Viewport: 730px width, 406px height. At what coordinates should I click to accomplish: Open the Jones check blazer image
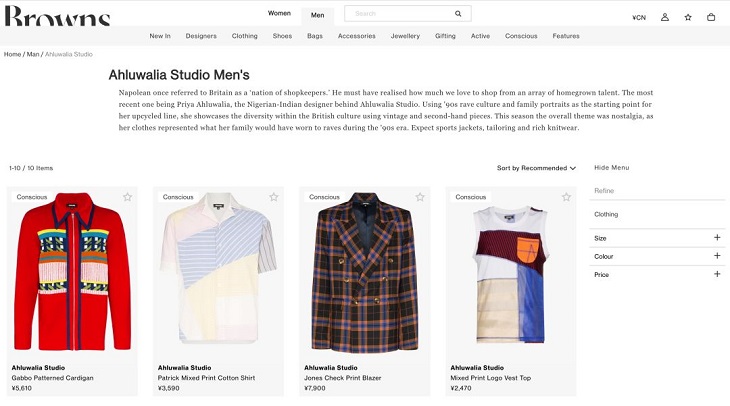click(365, 271)
